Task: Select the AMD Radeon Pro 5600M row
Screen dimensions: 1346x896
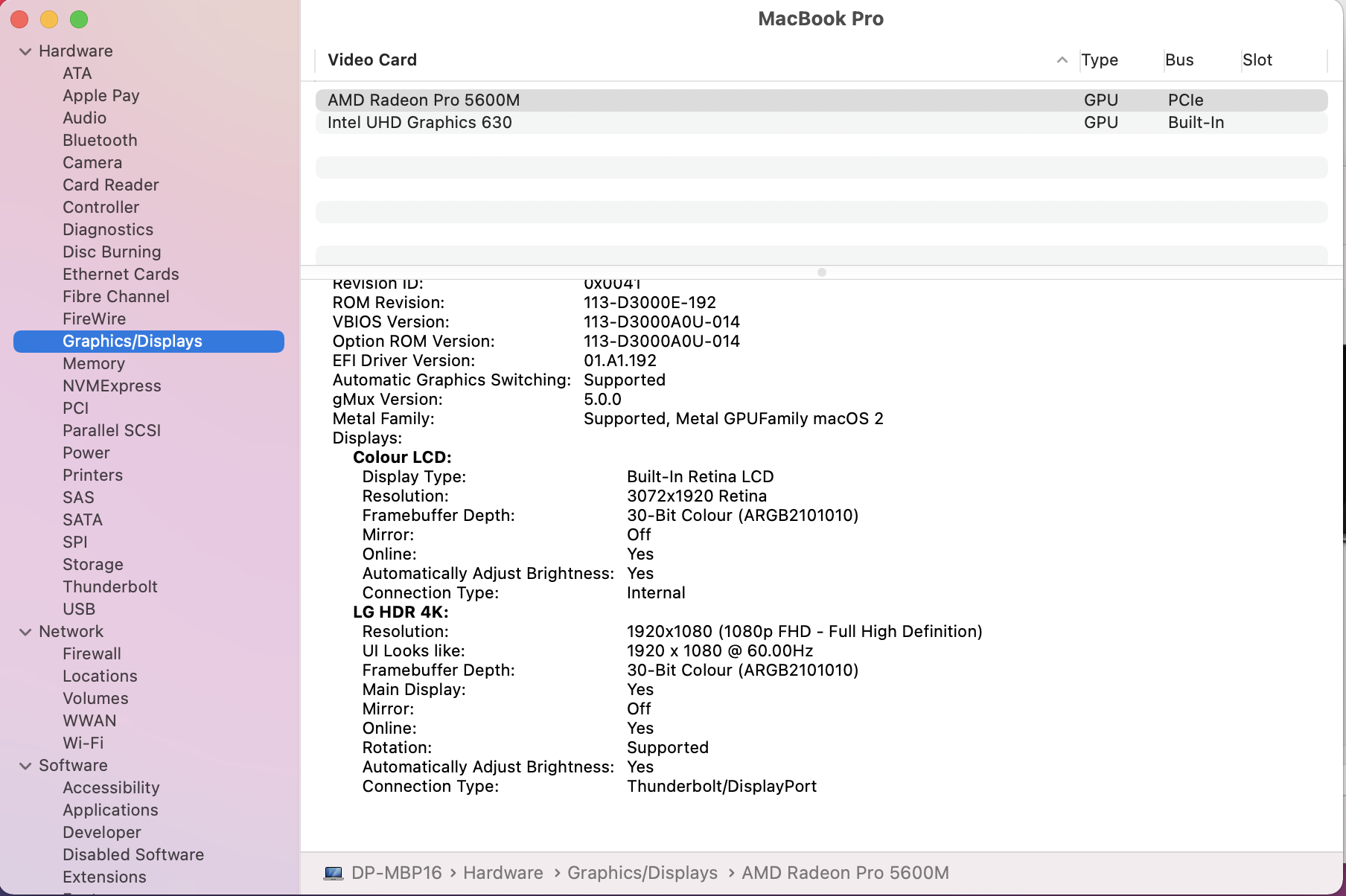Action: 822,100
